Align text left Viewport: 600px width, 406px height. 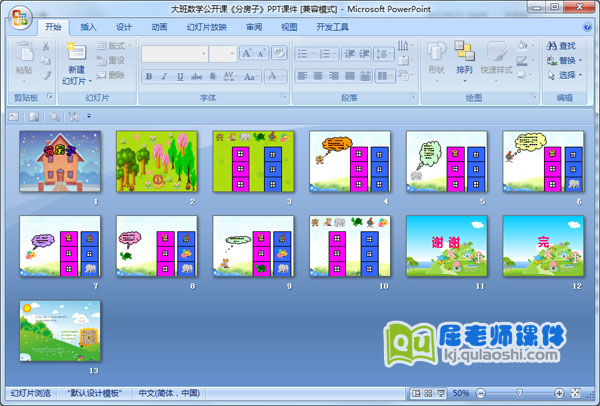click(x=302, y=76)
